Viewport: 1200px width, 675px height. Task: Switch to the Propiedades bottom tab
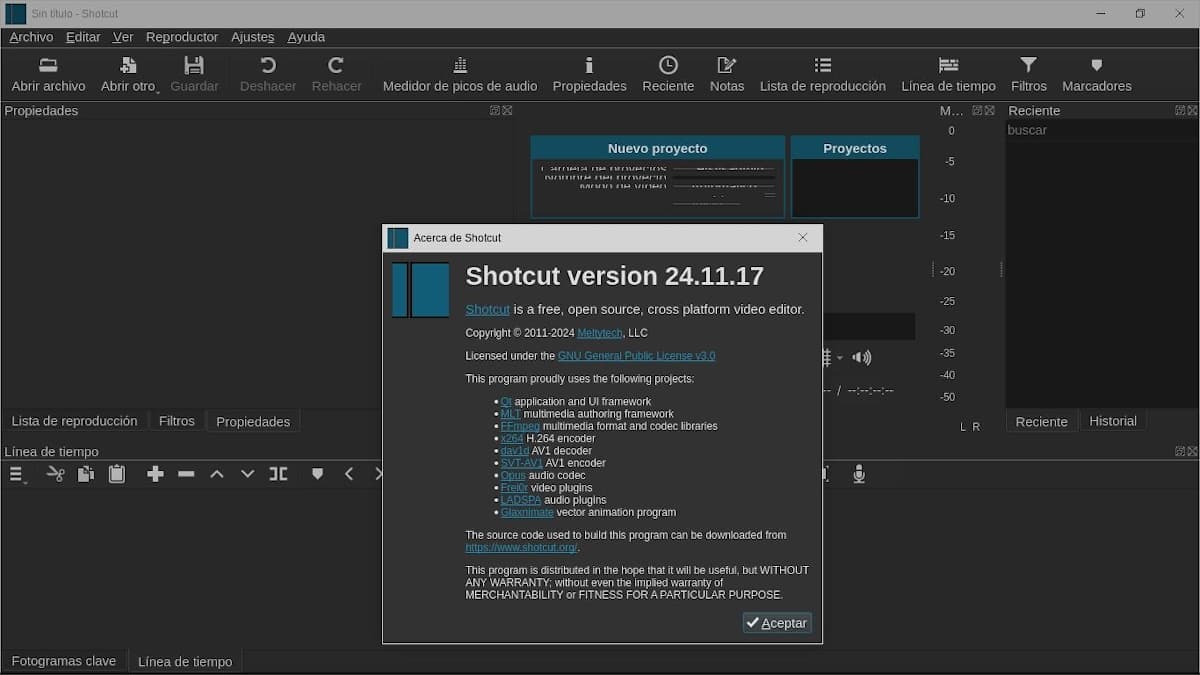(253, 421)
